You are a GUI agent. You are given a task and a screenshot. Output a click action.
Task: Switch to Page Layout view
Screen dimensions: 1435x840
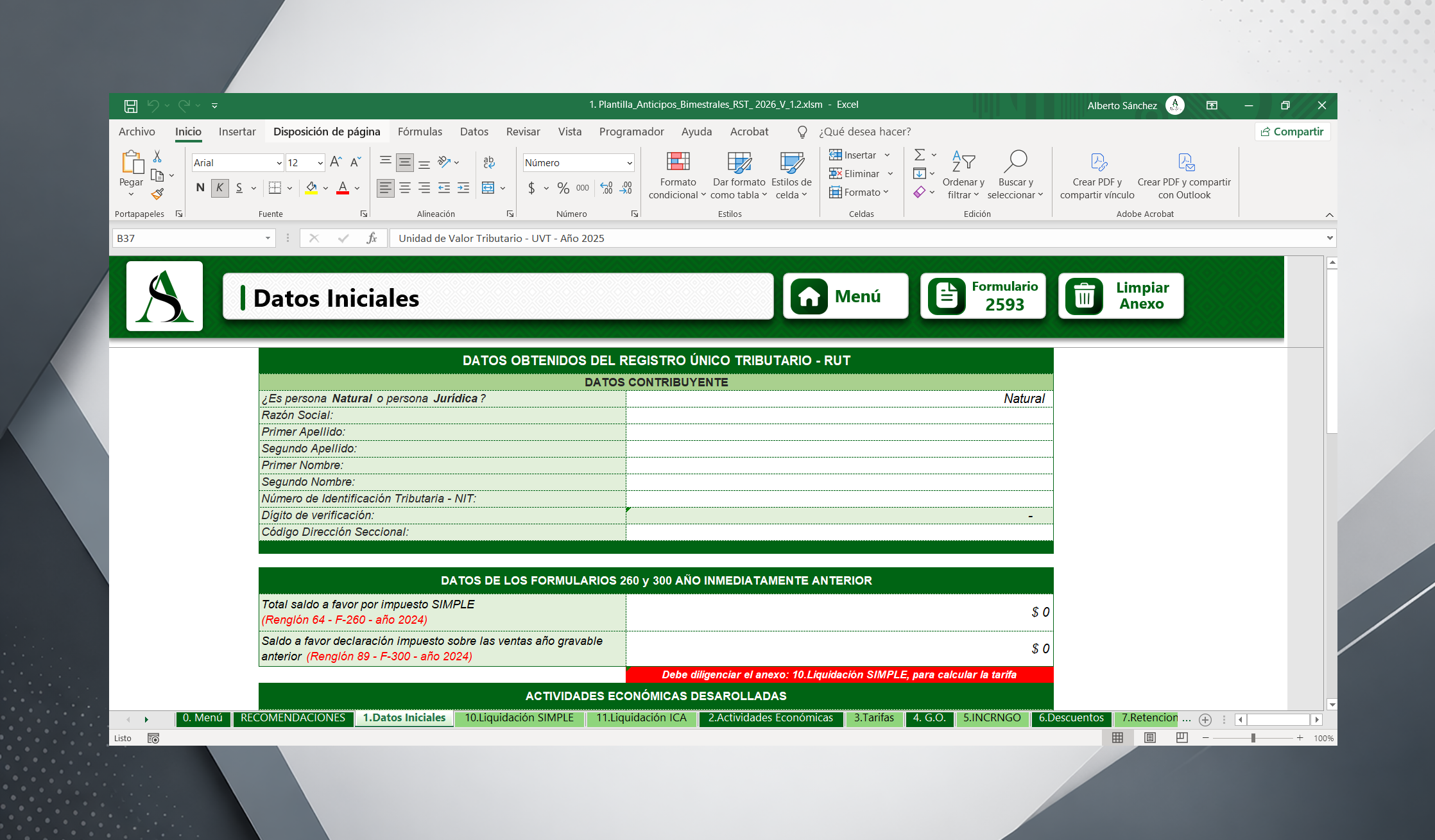(1150, 738)
